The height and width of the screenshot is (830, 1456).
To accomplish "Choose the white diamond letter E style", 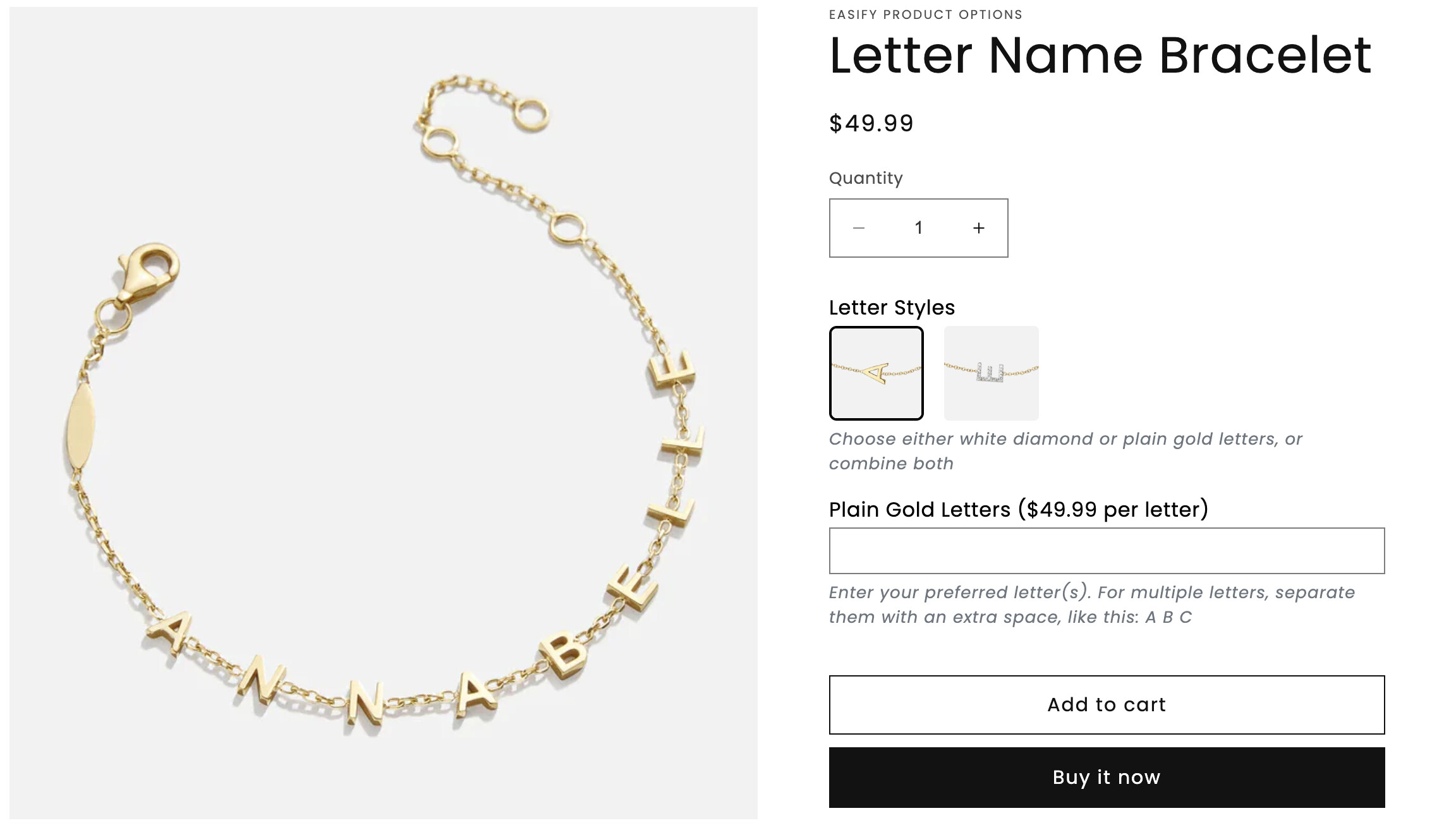I will tap(991, 373).
